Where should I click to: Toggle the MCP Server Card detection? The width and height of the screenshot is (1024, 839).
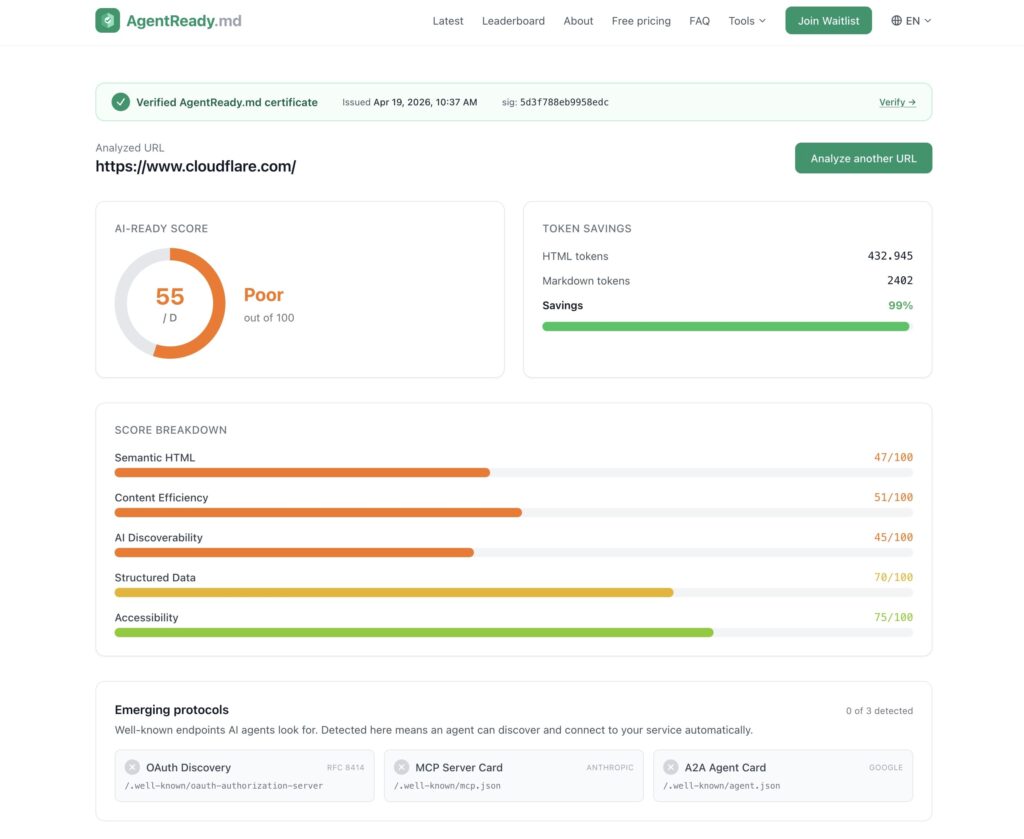[x=513, y=775]
